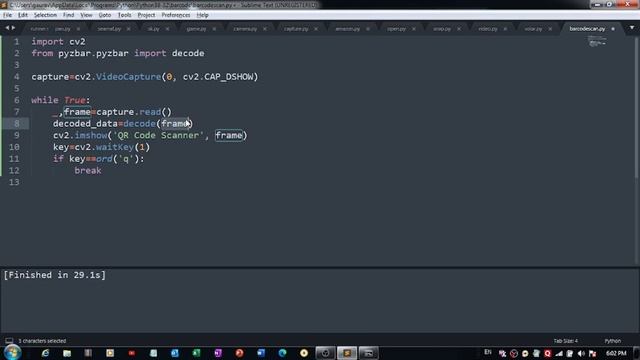
Task: Open PowerPoint from the taskbar
Action: tap(240, 353)
